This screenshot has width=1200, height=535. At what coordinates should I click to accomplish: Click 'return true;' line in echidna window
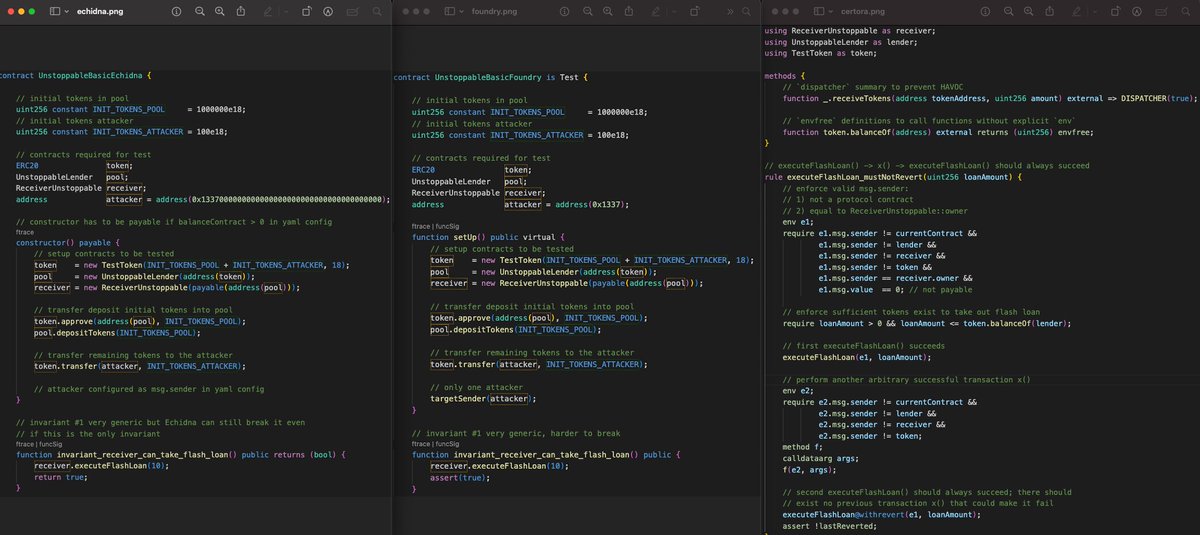[61, 478]
